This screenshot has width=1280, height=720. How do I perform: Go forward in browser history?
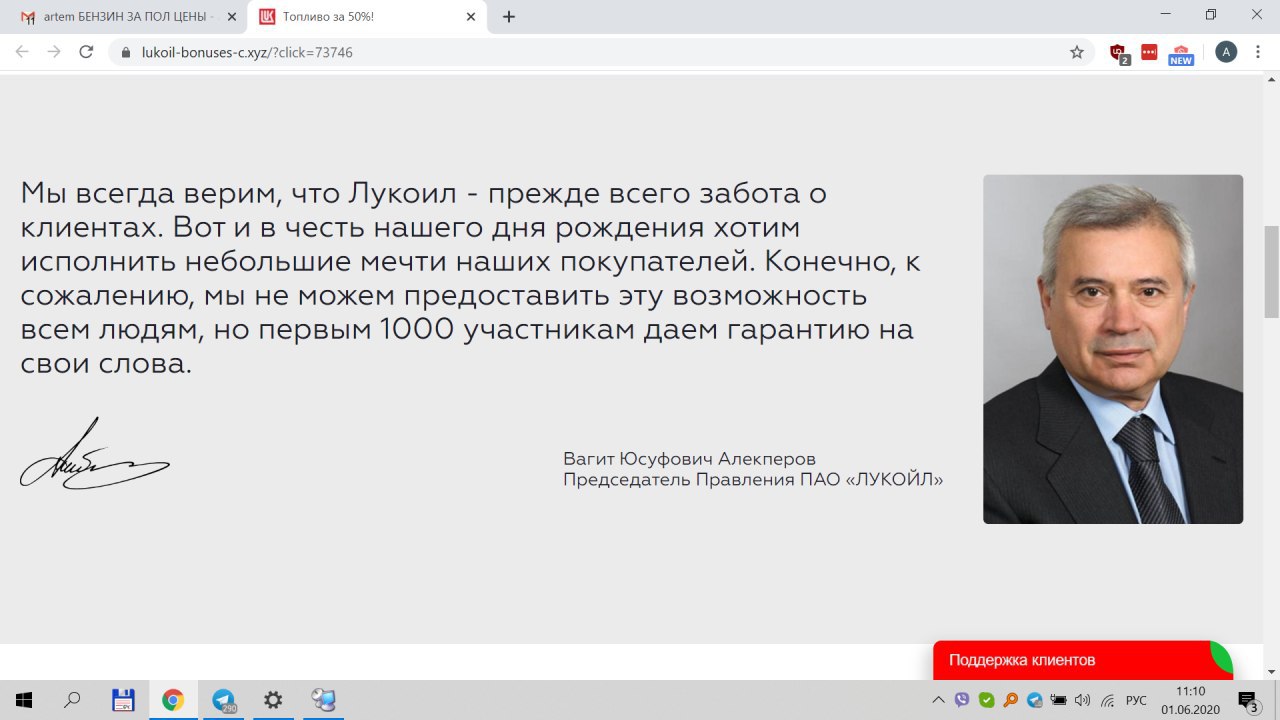click(x=54, y=52)
